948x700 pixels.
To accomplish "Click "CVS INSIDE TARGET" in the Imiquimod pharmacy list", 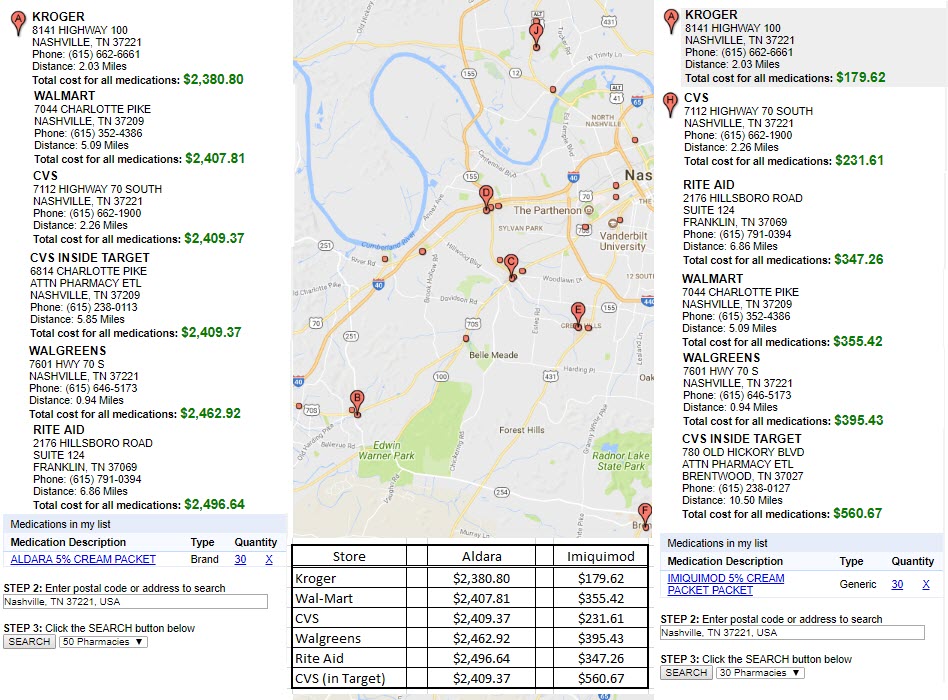I will tap(741, 439).
